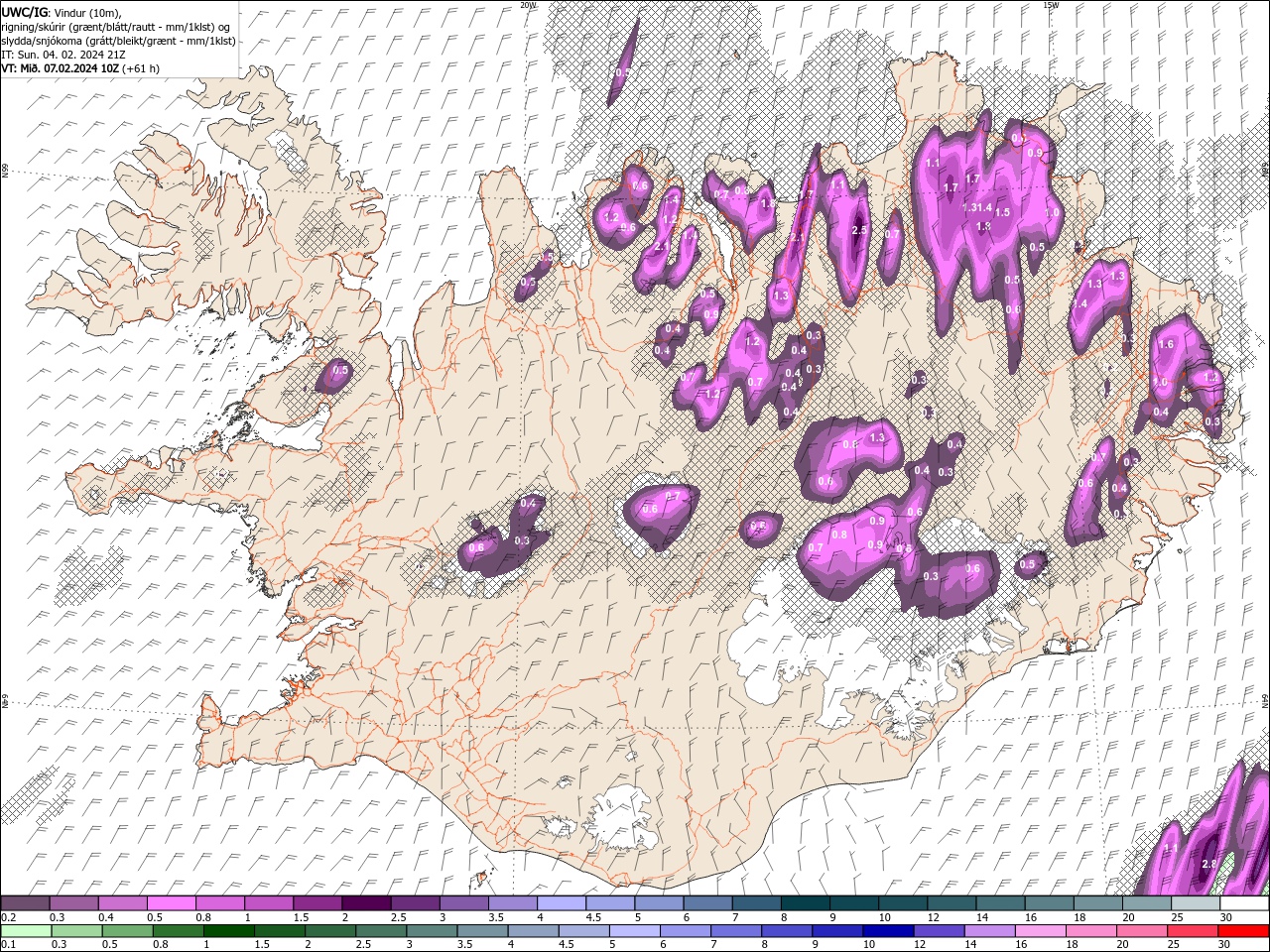Select the dark teal swatch above upper-row 8
1270x952 pixels.
[806, 903]
